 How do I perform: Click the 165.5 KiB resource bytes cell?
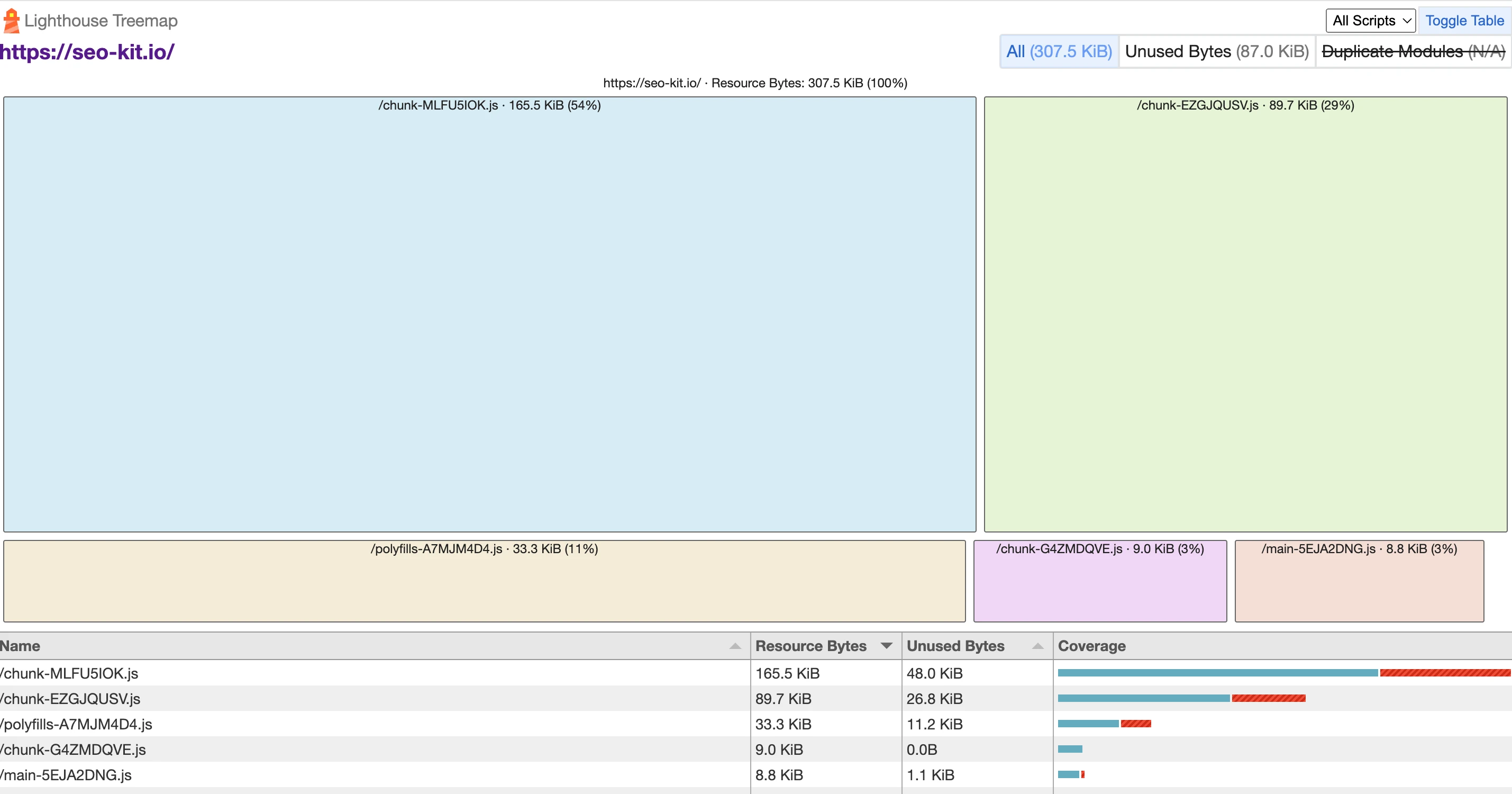coord(826,673)
